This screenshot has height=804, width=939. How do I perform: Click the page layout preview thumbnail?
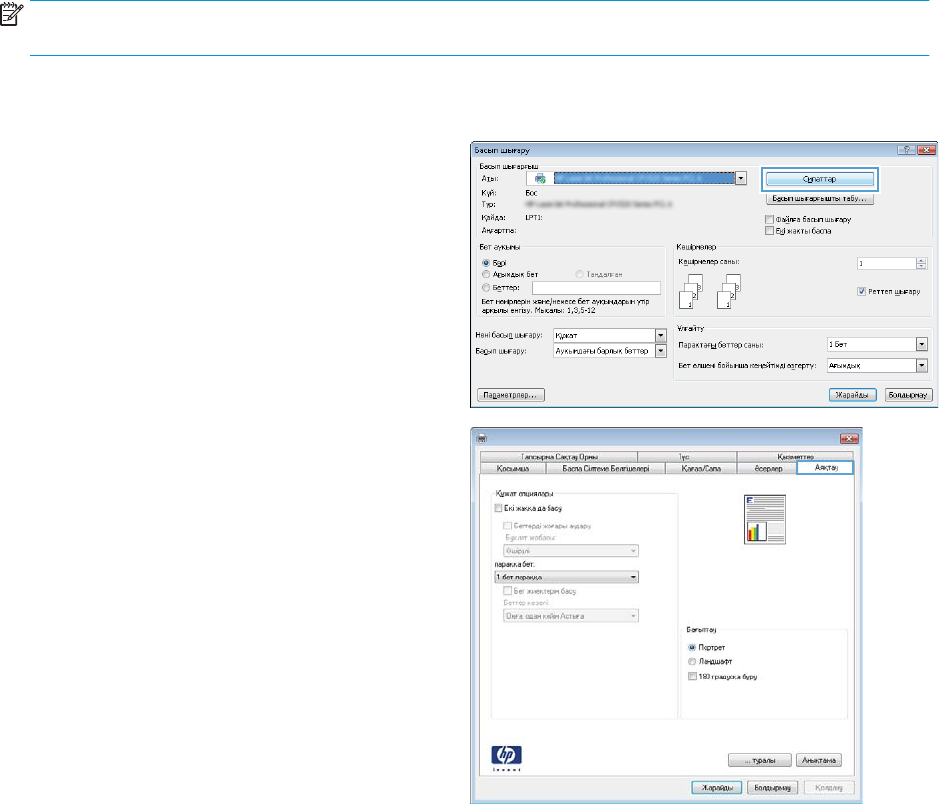pos(764,519)
